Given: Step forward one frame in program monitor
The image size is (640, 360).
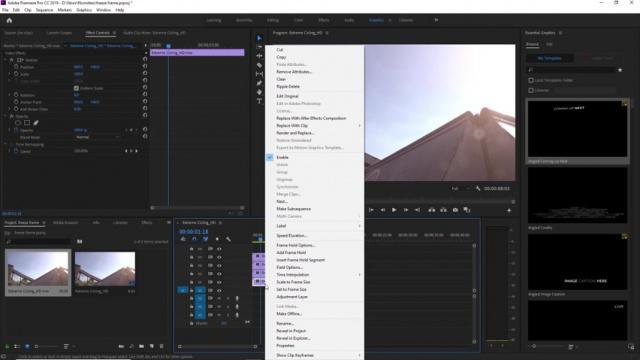Looking at the screenshot, I should click(x=406, y=210).
